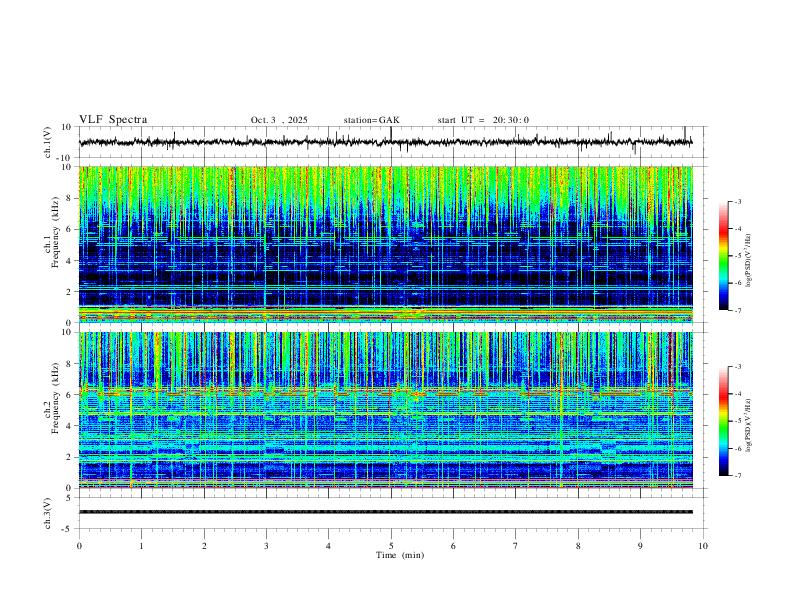Click the "-7" tick on ch.1 colorbar
Viewport: 792px width, 612px height.
(738, 311)
